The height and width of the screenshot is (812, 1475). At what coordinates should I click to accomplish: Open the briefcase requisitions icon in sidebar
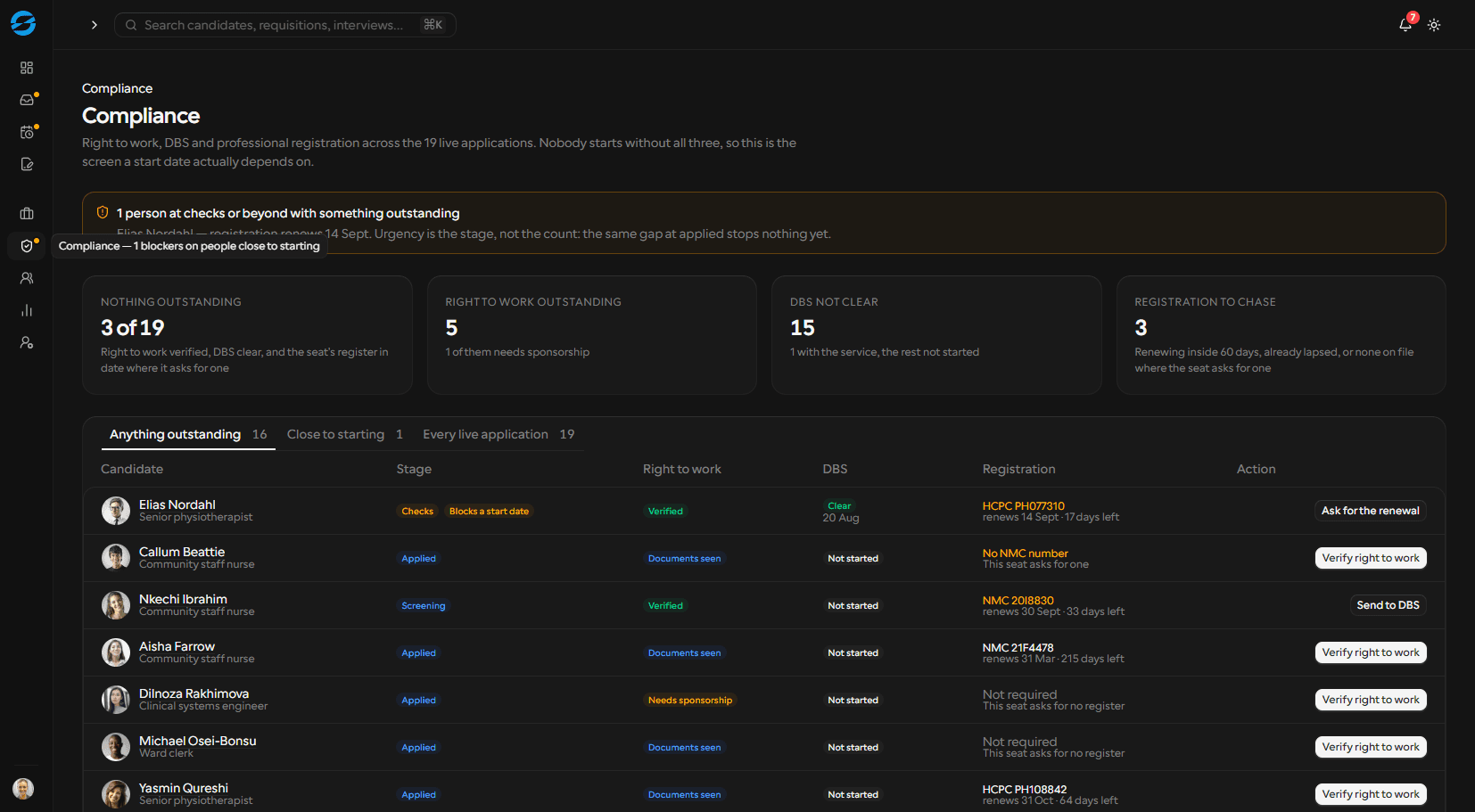click(27, 214)
